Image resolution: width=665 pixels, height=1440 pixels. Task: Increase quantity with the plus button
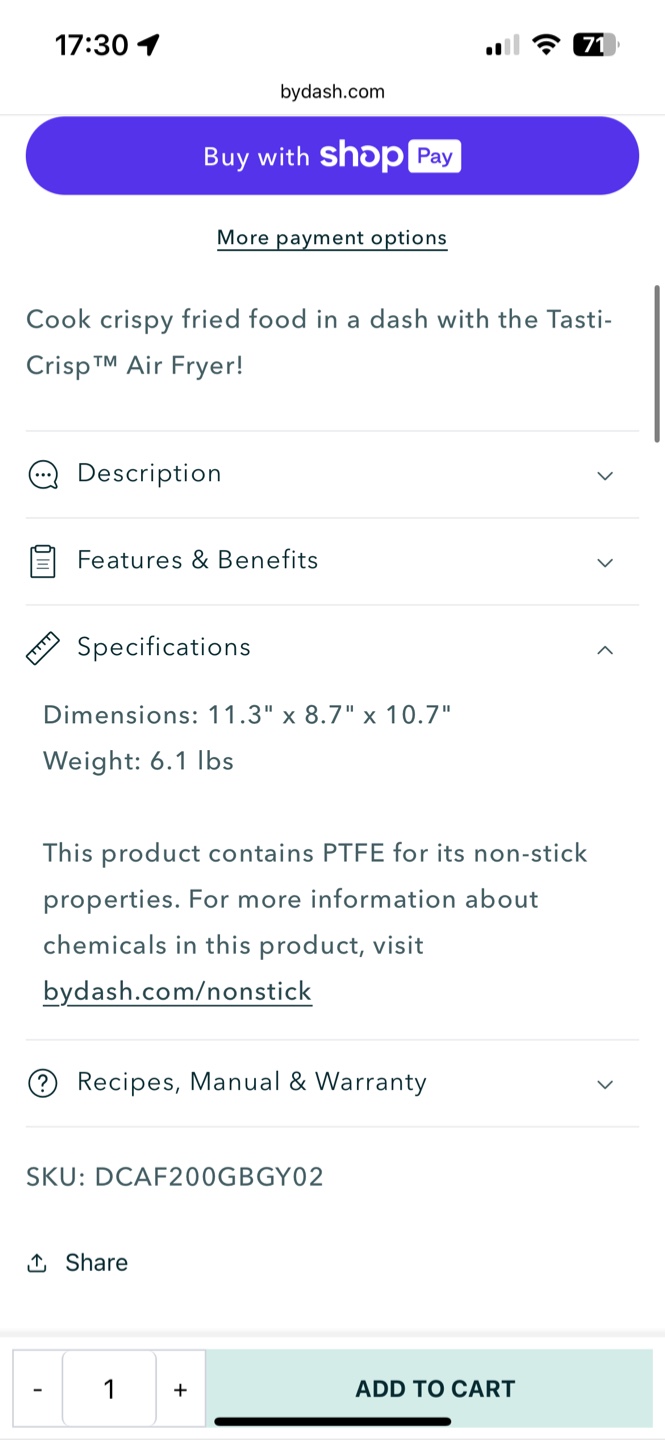pyautogui.click(x=180, y=1389)
